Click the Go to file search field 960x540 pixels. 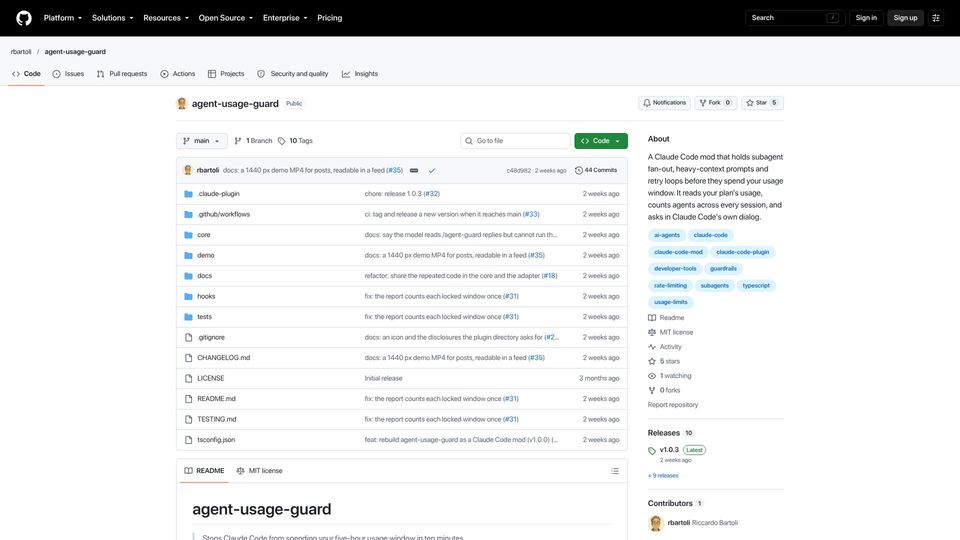coord(515,141)
